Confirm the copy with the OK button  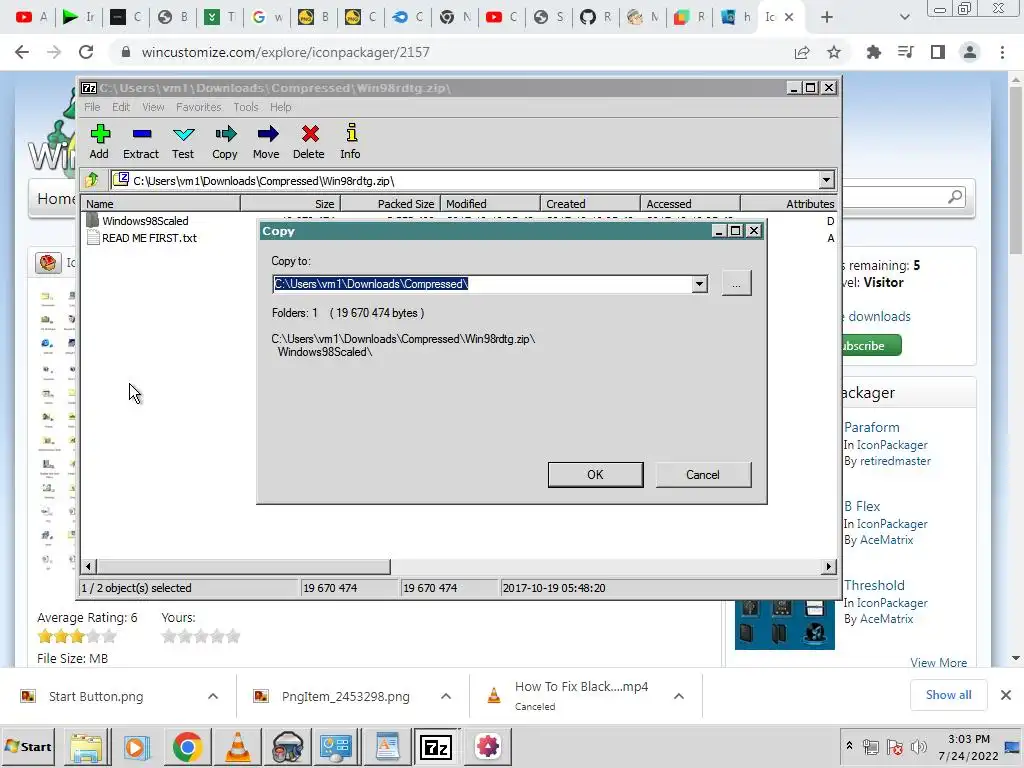[595, 475]
